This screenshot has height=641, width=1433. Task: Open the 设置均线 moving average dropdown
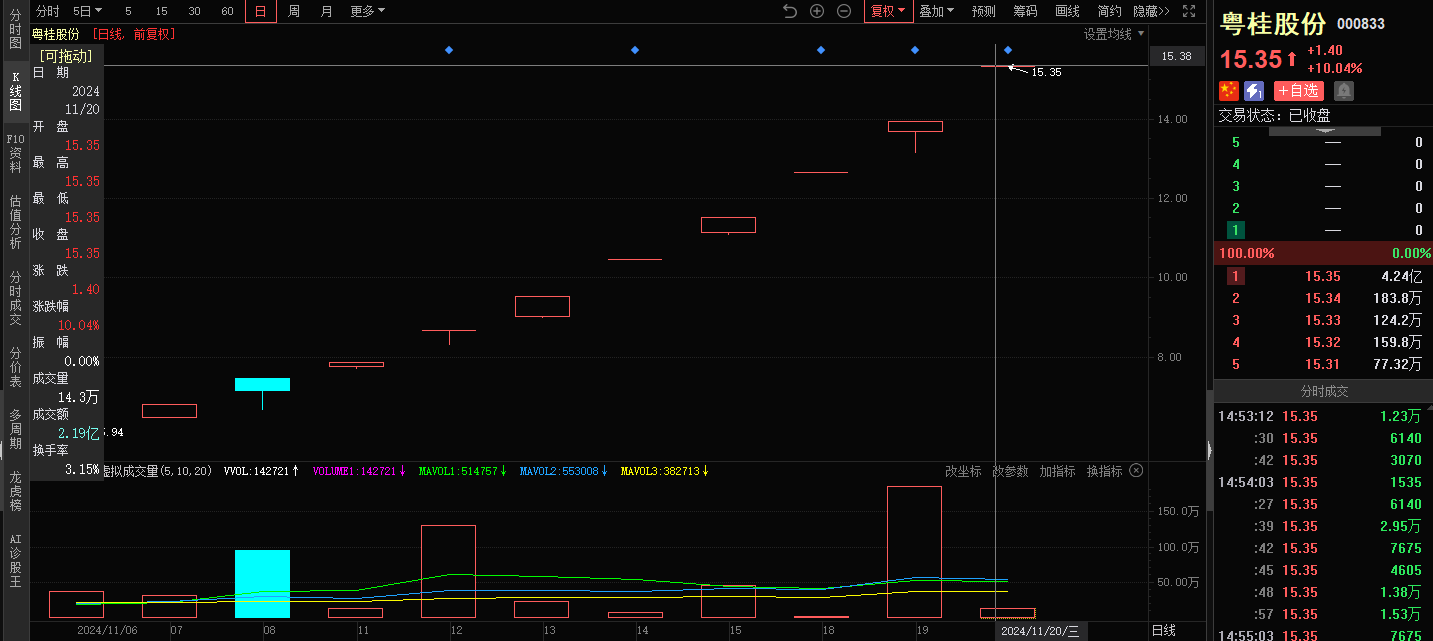[1114, 34]
